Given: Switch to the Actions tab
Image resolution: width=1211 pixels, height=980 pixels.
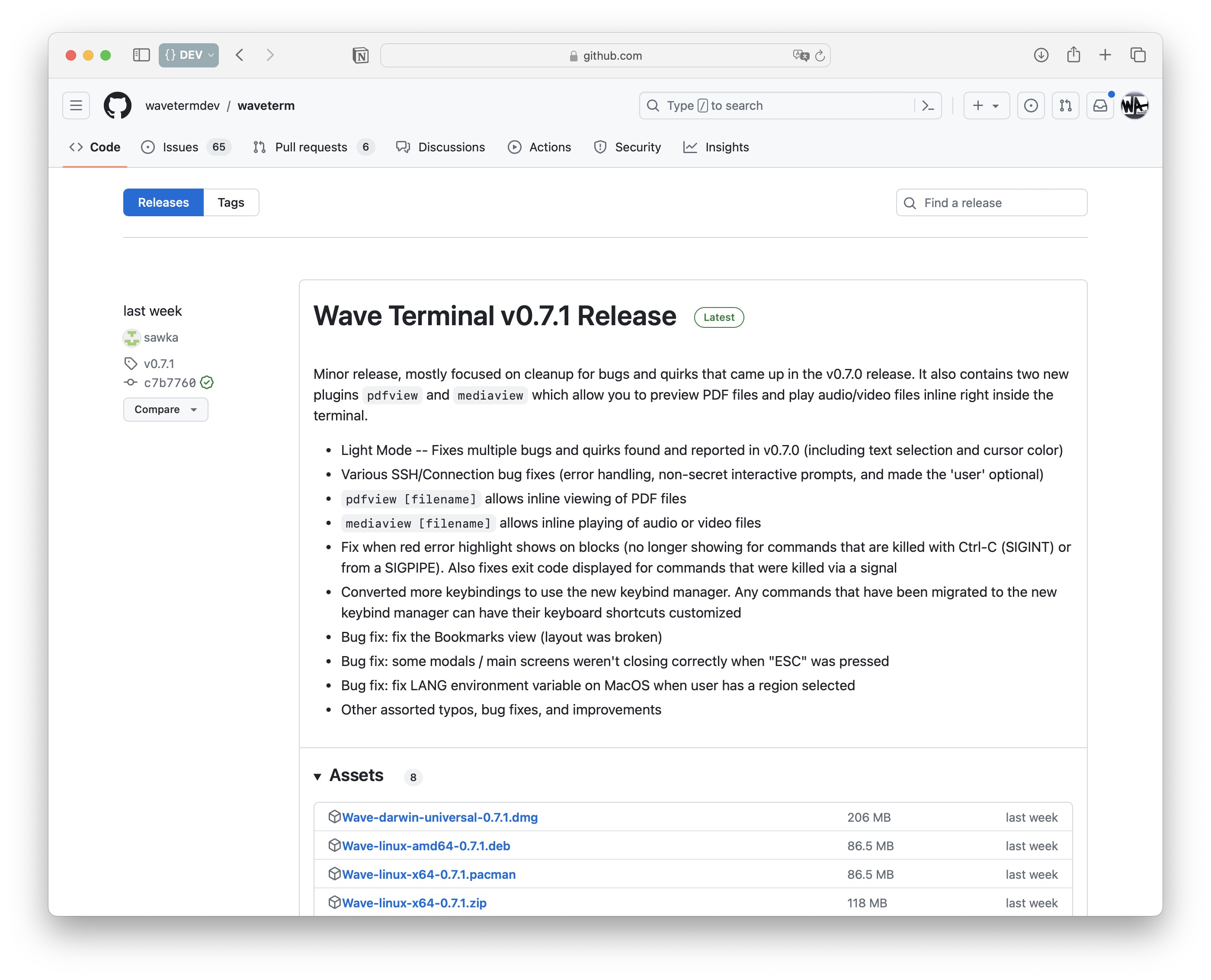Looking at the screenshot, I should click(x=540, y=147).
